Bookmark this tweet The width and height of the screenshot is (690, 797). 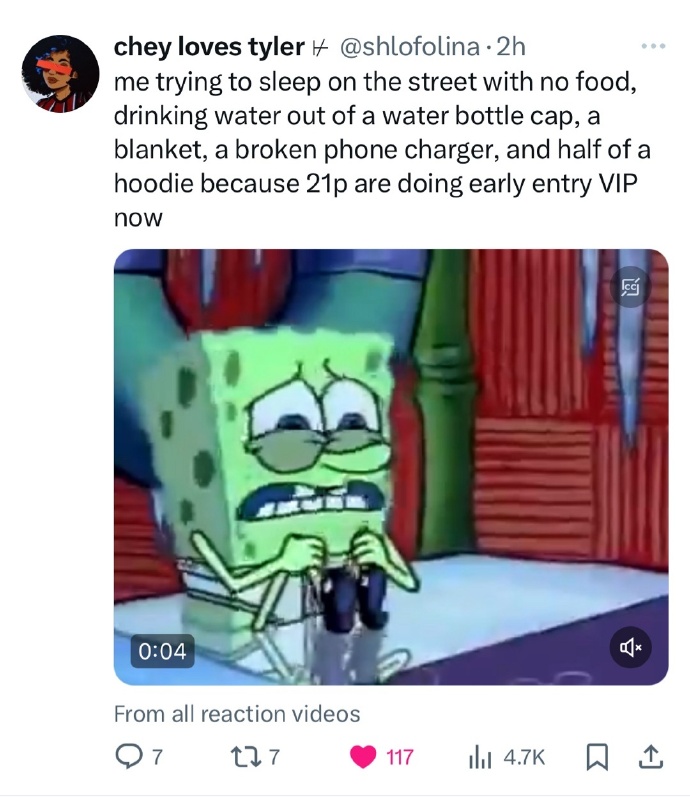(x=596, y=757)
